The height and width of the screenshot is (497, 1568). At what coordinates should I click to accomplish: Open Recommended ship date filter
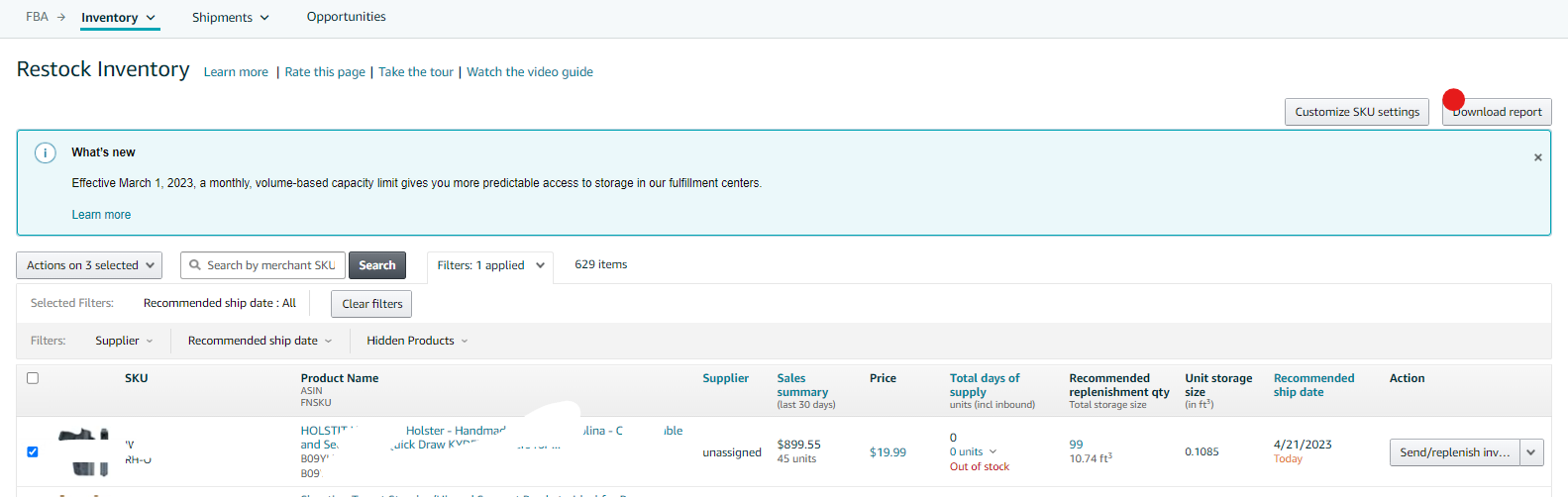pyautogui.click(x=260, y=341)
